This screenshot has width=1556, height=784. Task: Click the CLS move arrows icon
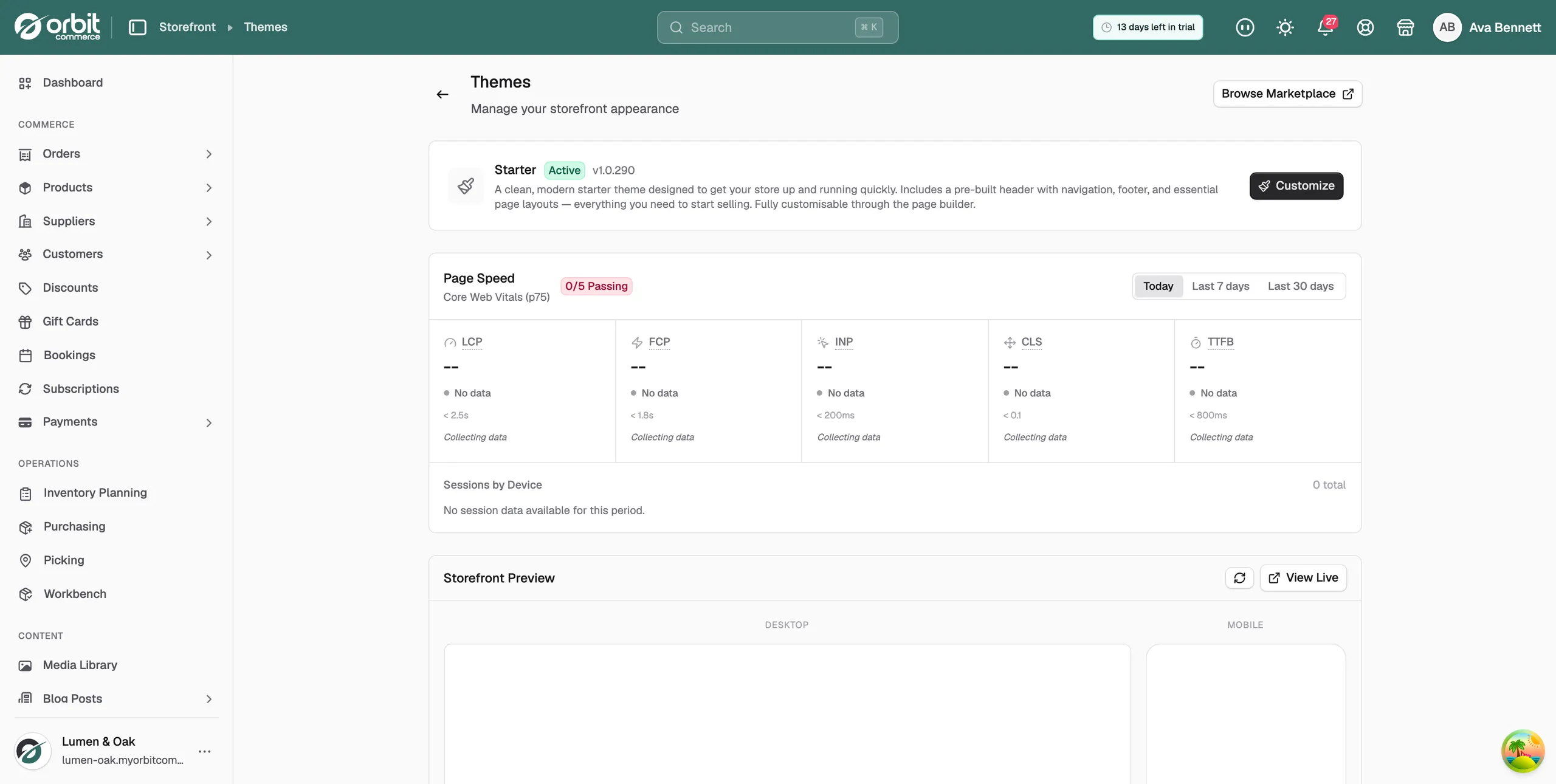1010,343
